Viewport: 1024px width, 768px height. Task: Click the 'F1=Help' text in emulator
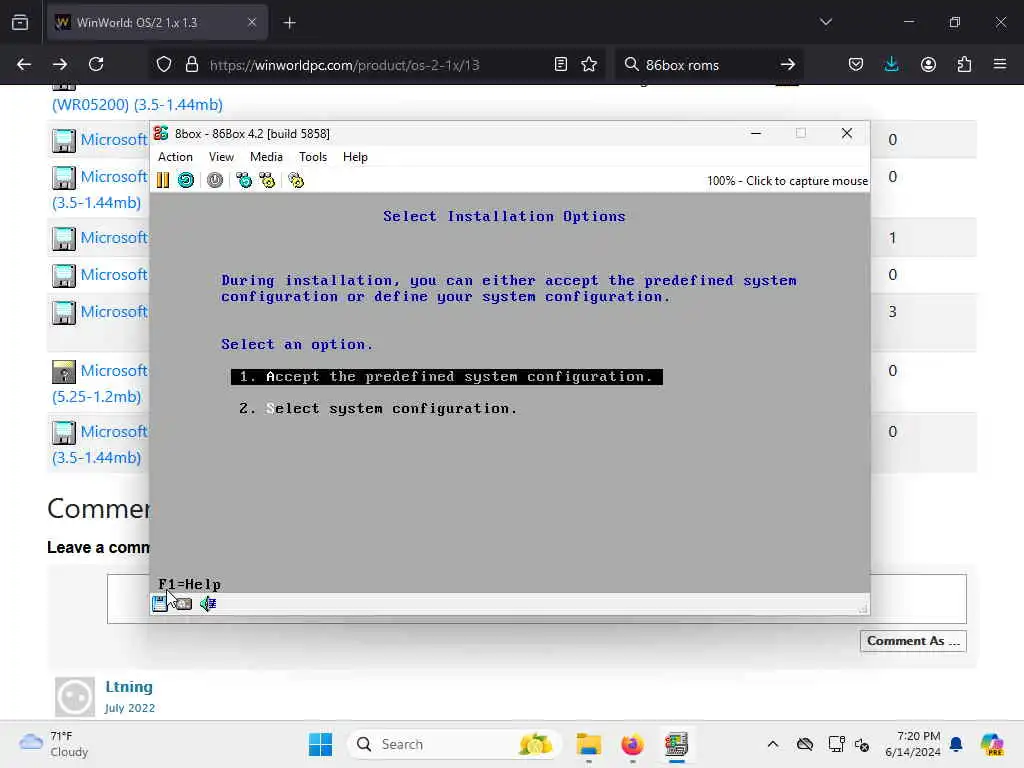coord(189,584)
